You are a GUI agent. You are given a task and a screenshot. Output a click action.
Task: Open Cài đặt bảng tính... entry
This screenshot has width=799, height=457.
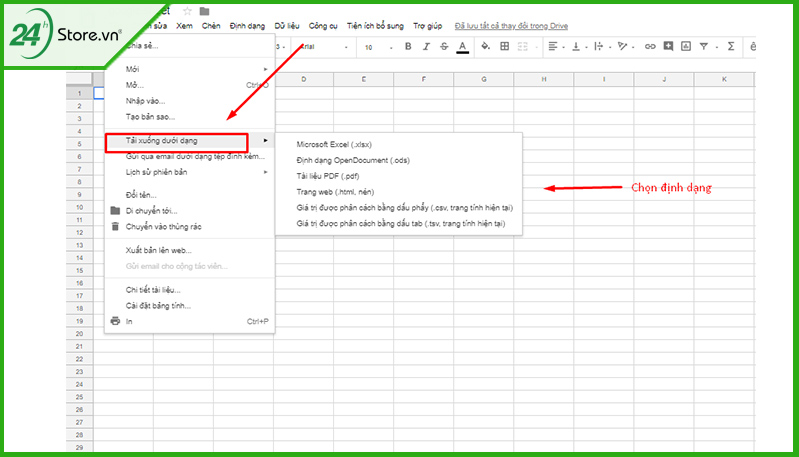(x=190, y=306)
